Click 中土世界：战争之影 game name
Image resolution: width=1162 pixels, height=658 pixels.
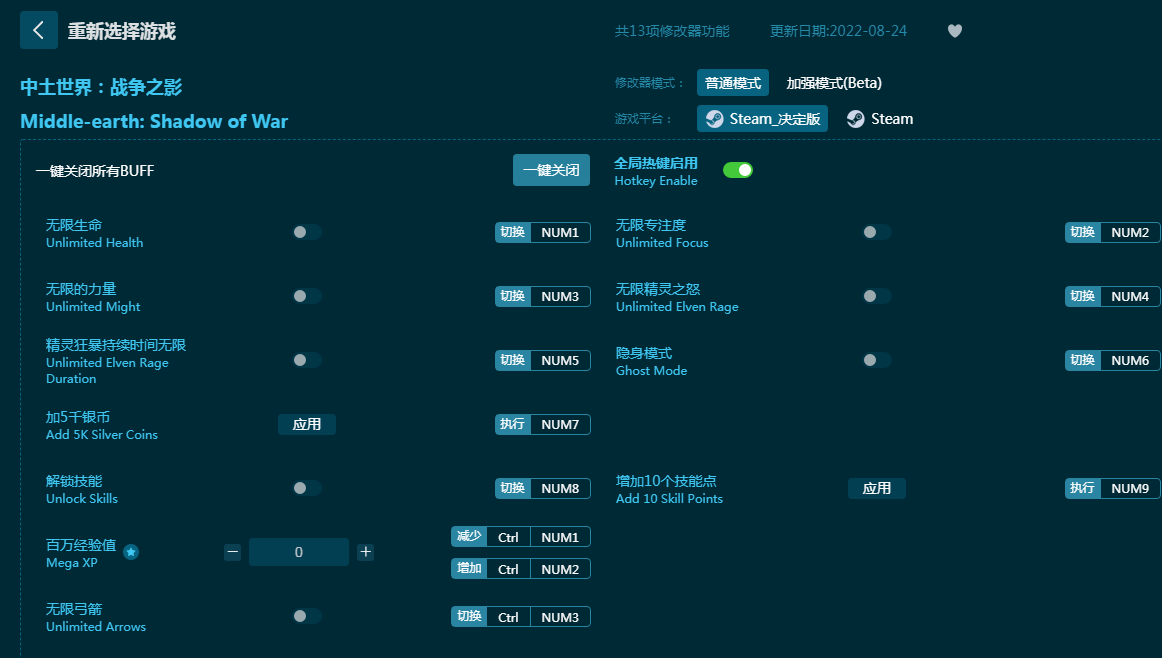pyautogui.click(x=101, y=87)
